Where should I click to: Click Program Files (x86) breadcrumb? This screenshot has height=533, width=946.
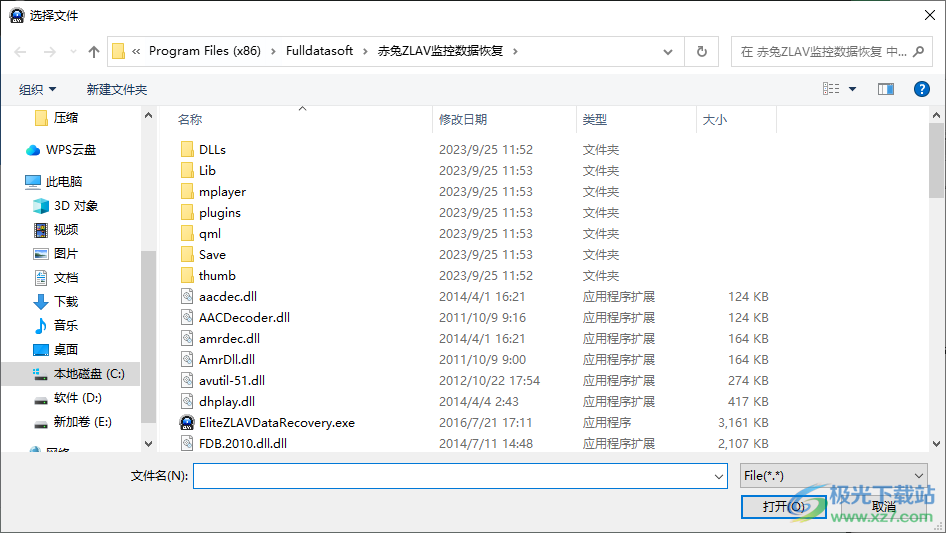[x=205, y=51]
